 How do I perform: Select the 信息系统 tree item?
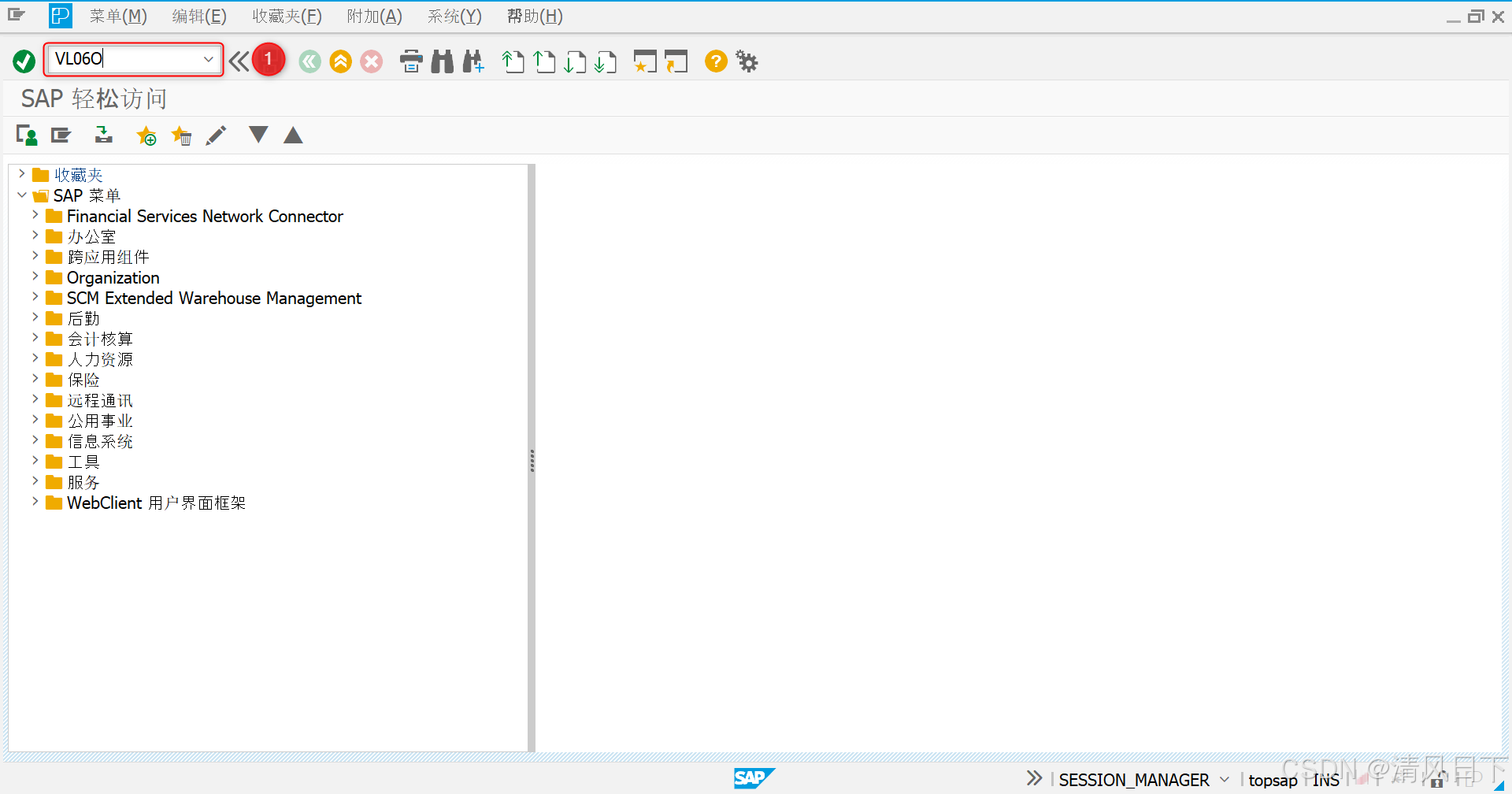coord(100,441)
